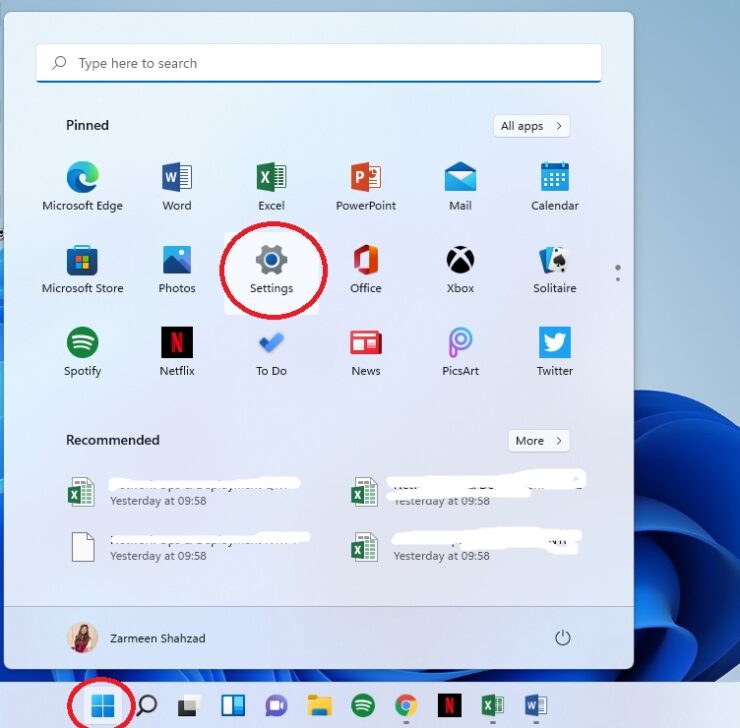Open first recommended Excel file at left
Viewport: 740px width, 728px height.
coord(184,492)
